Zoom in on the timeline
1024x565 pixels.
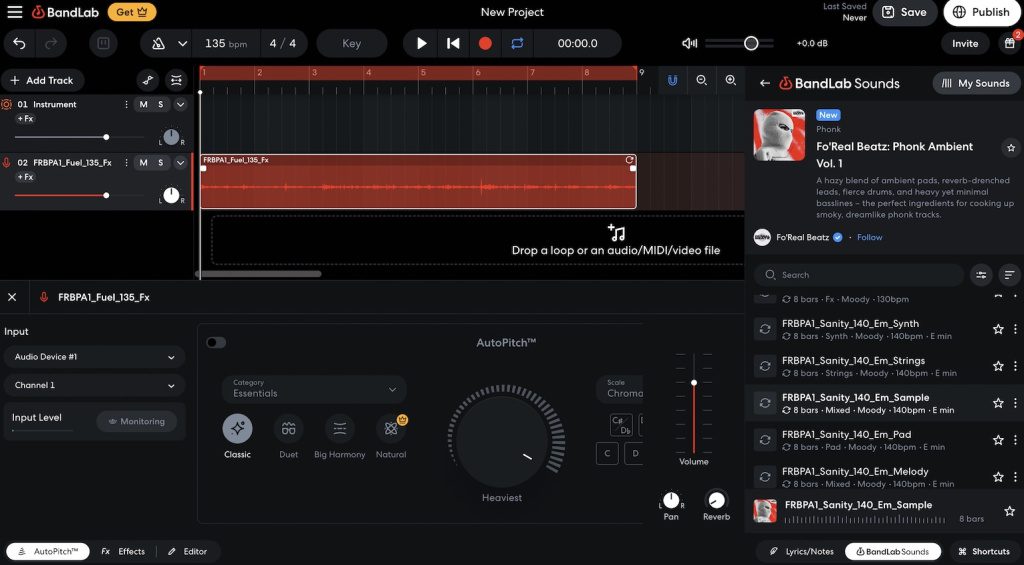click(x=730, y=80)
